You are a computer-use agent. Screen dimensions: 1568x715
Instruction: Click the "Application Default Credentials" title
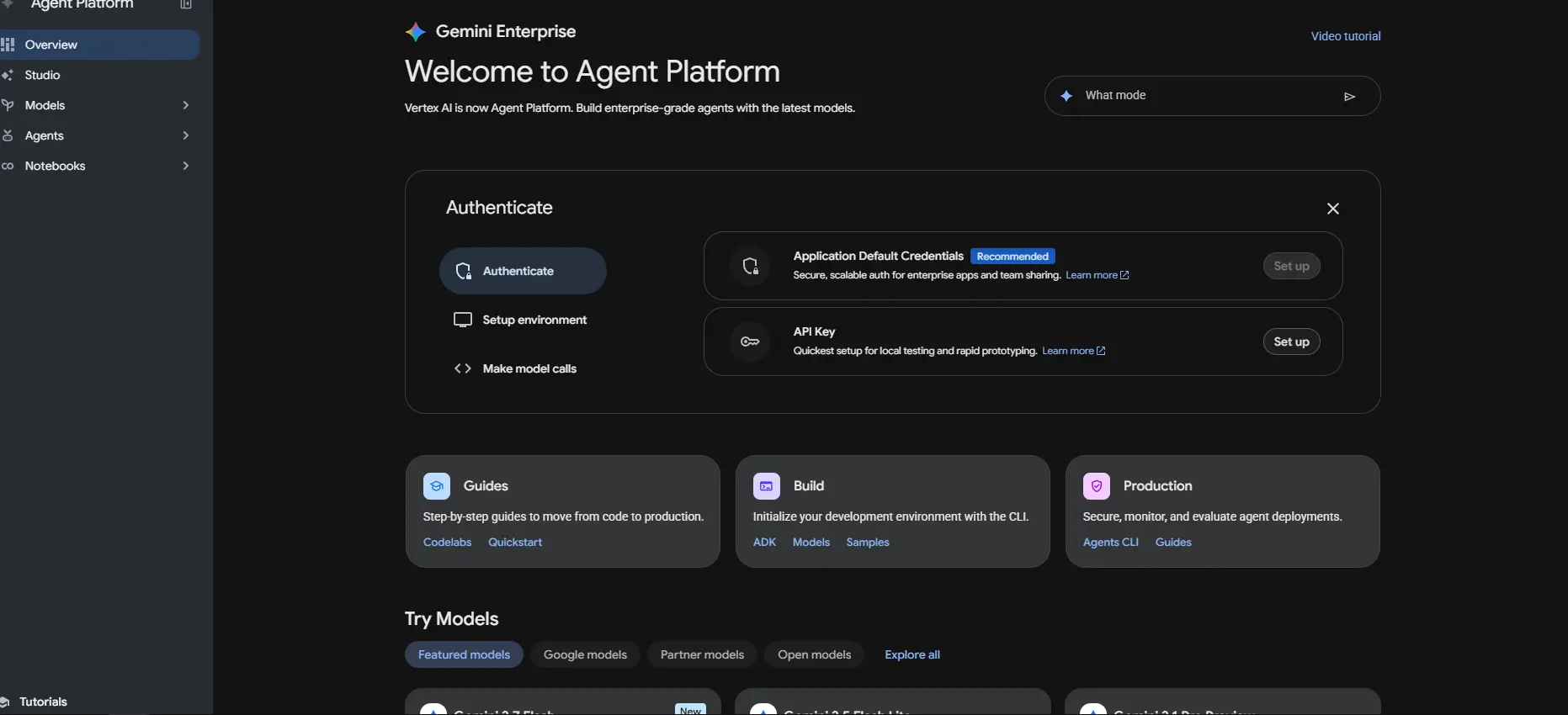point(878,256)
